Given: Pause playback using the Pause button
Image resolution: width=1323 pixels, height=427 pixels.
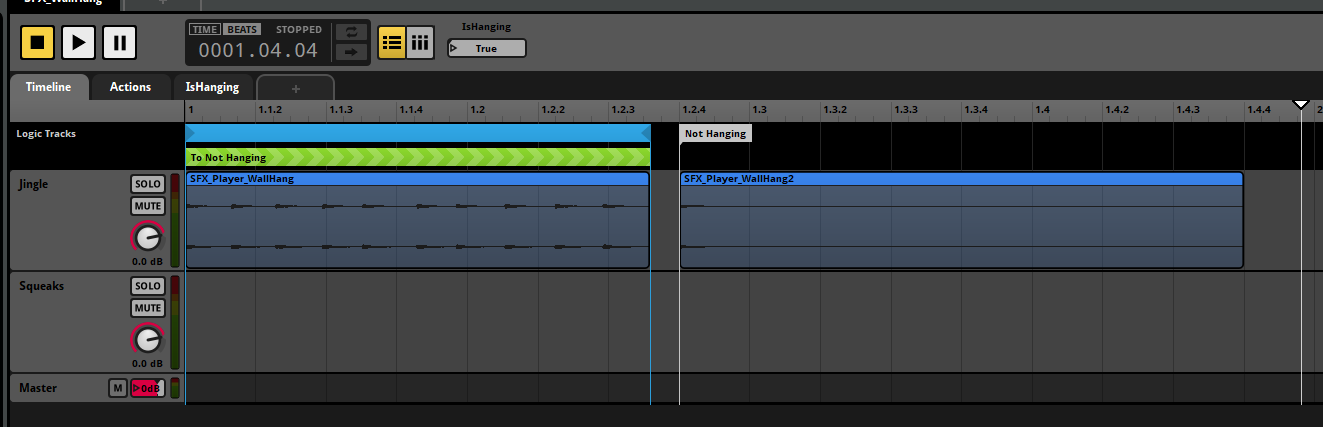Looking at the screenshot, I should tap(119, 42).
